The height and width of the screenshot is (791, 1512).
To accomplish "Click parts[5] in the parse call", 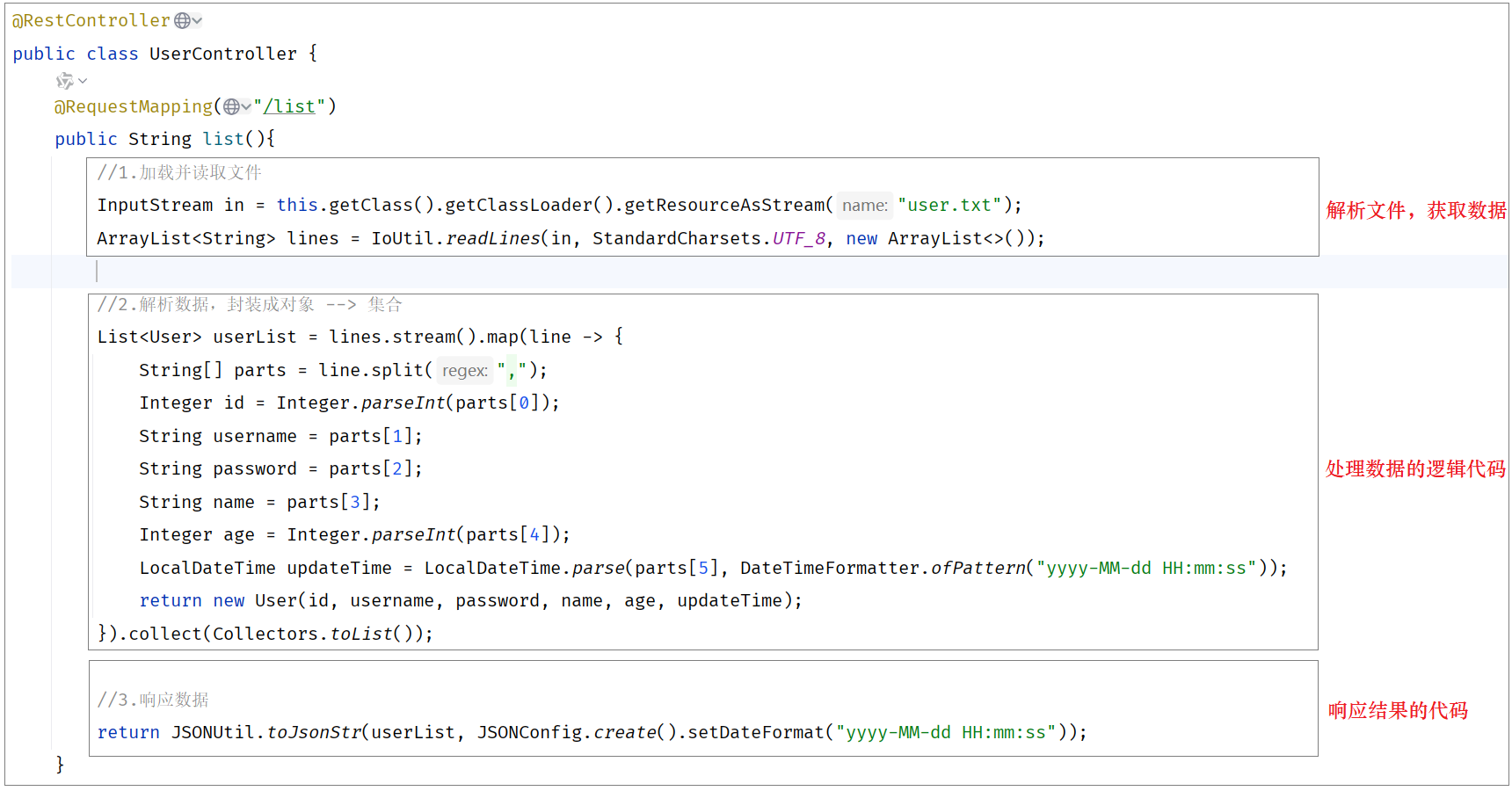I will (677, 568).
